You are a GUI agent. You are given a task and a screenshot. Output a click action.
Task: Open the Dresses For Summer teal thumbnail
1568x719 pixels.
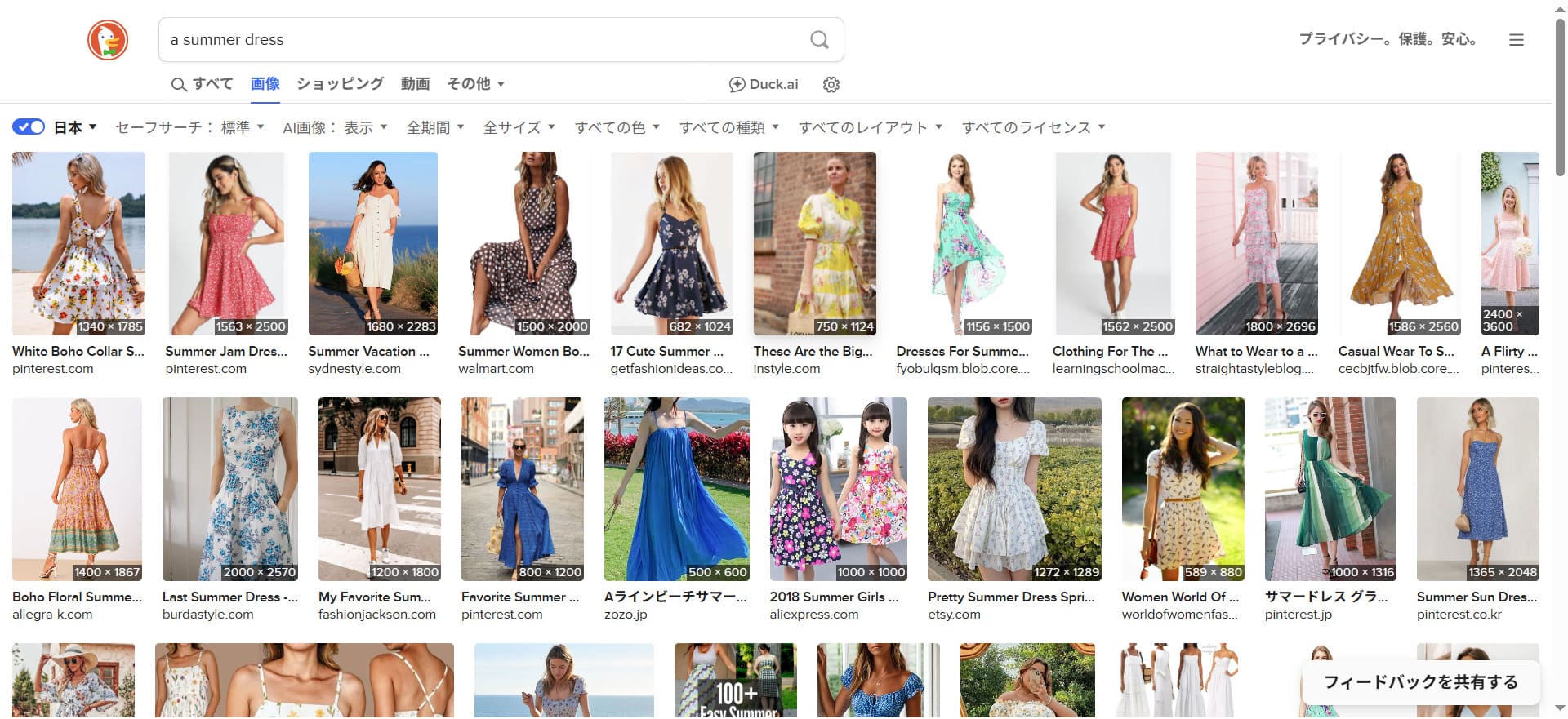pos(964,243)
